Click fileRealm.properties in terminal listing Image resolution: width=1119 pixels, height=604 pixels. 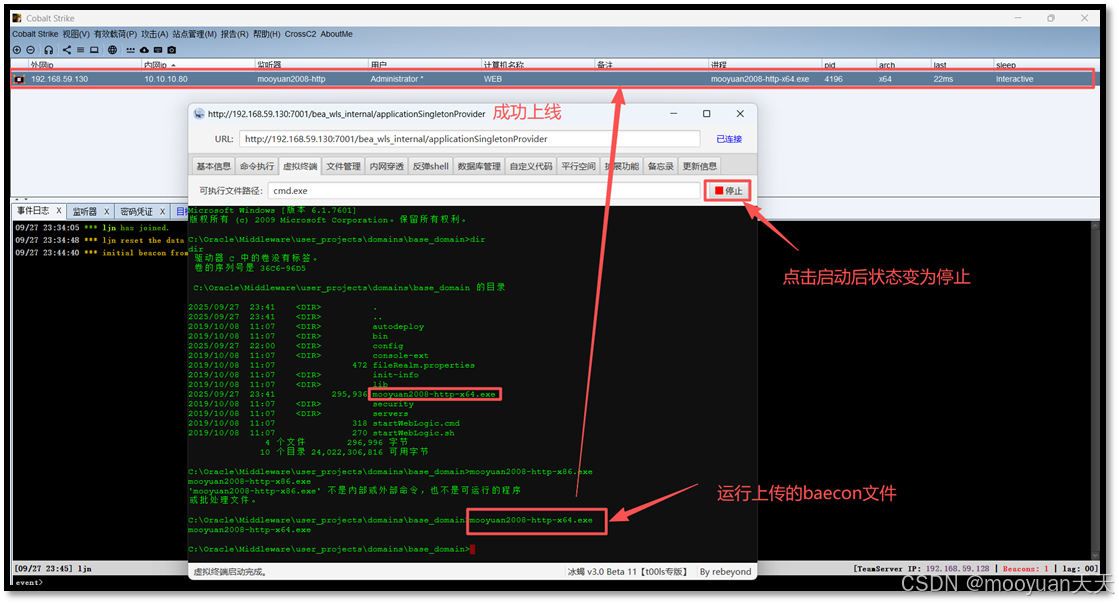pyautogui.click(x=423, y=365)
